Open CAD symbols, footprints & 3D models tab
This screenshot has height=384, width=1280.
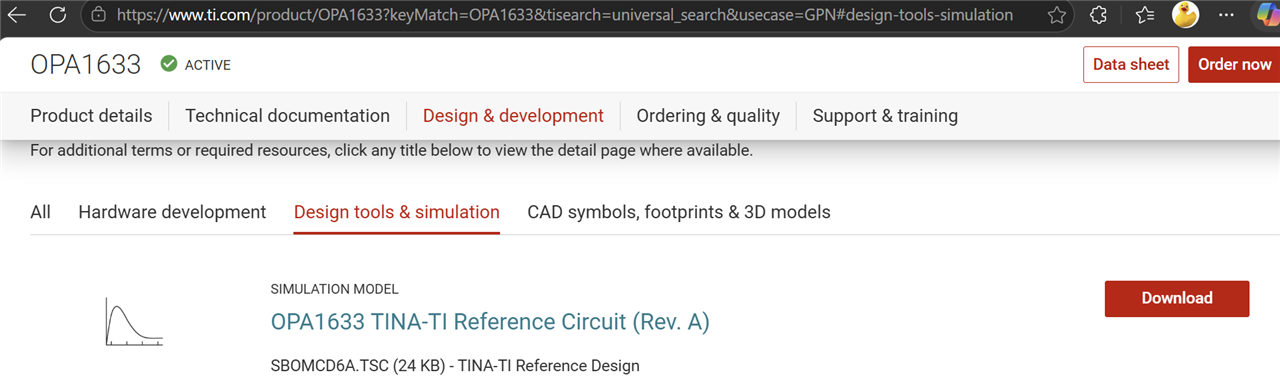coord(679,212)
